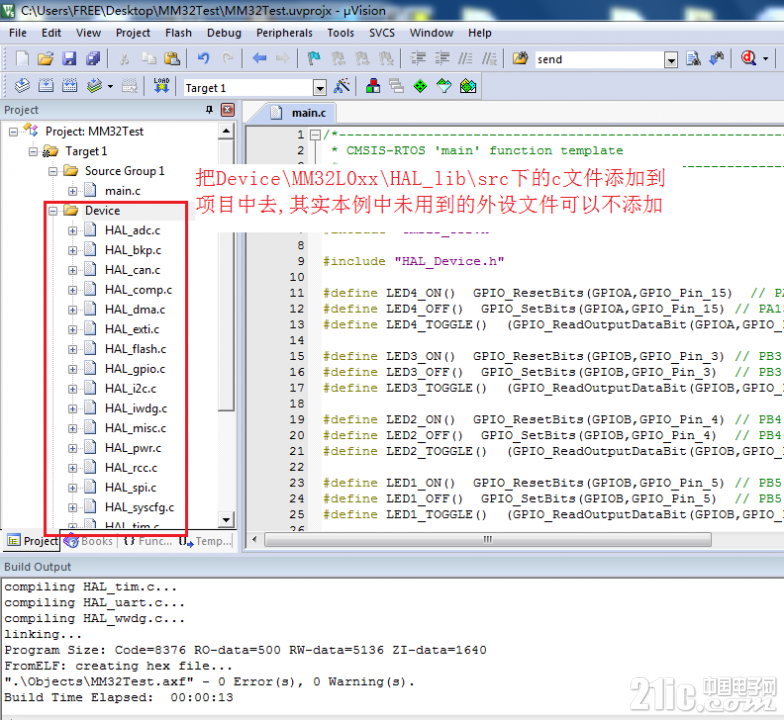Close the Project panel

click(228, 110)
